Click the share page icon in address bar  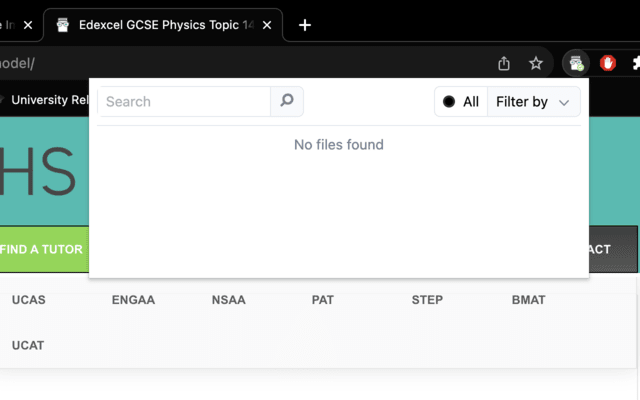[x=504, y=63]
